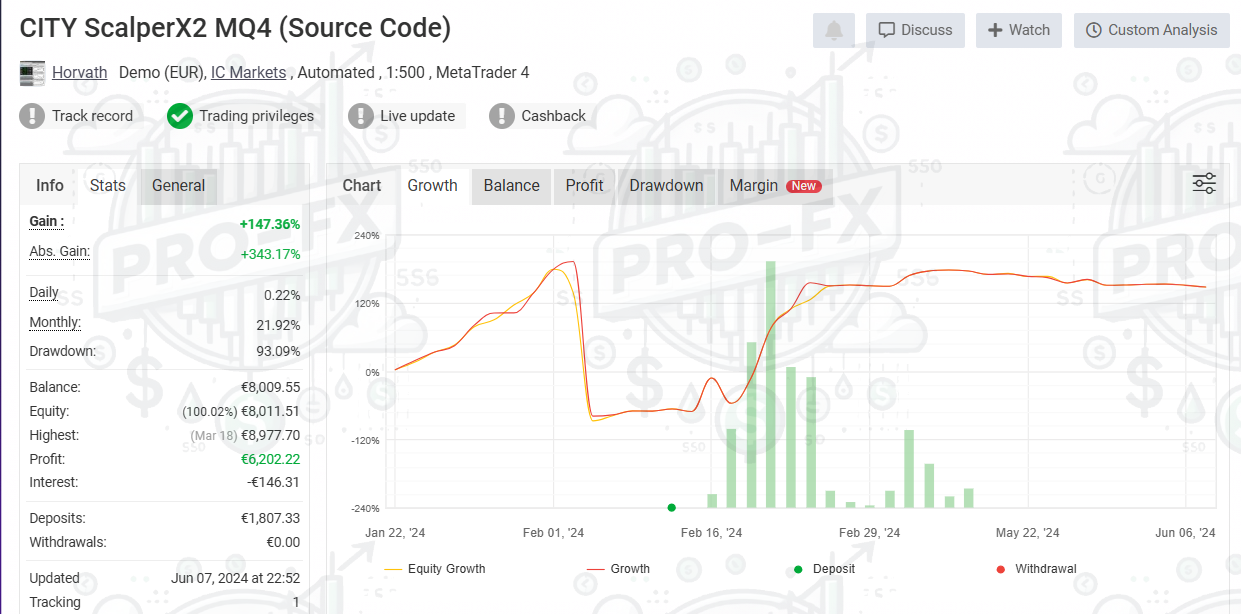Open the chart settings sliders icon
This screenshot has height=614, width=1241.
[1204, 183]
